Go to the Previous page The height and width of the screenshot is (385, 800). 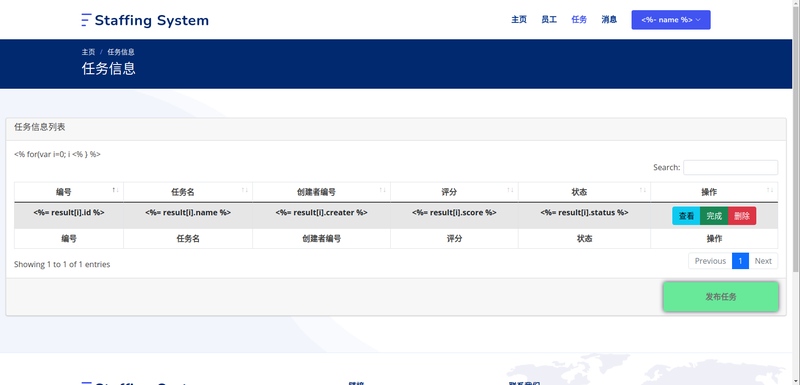(x=710, y=261)
